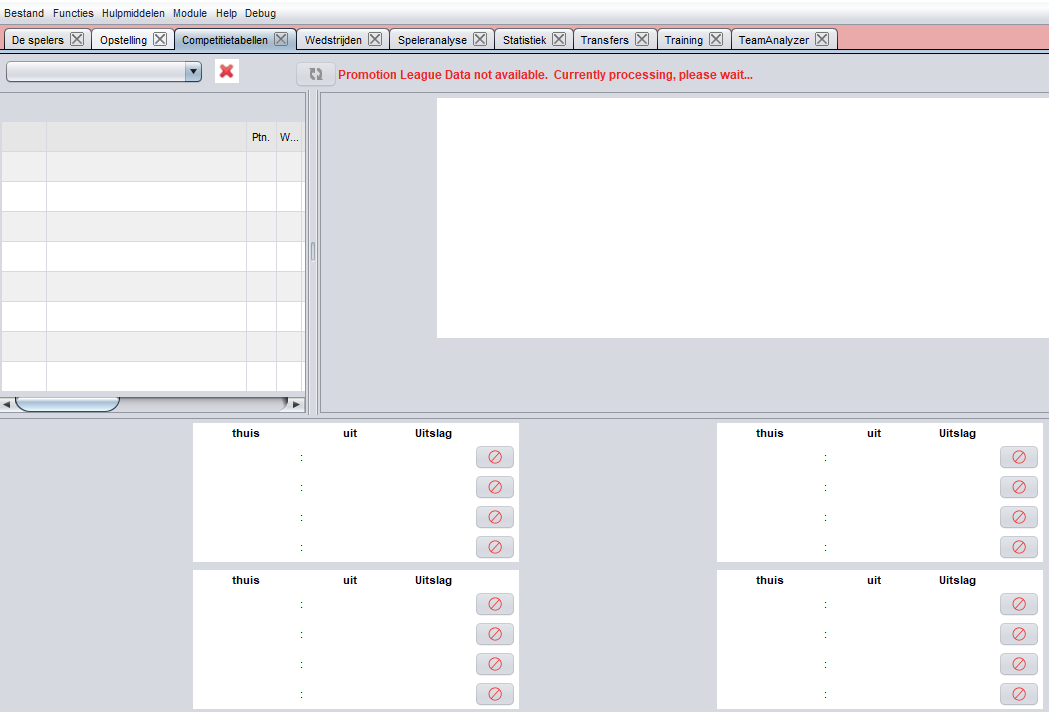Close the Transfers tab
Screen dimensions: 1049x712
point(642,39)
